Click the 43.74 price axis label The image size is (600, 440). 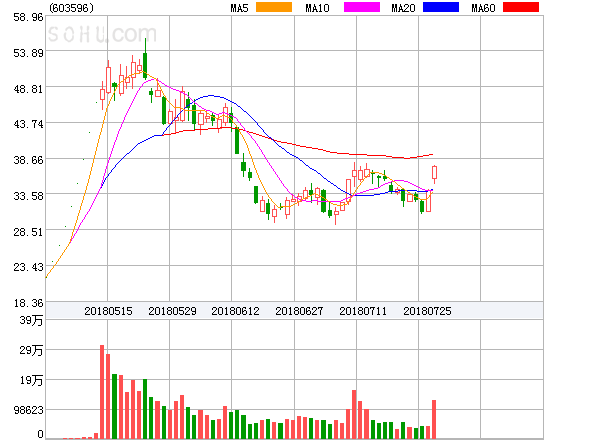[x=28, y=124]
